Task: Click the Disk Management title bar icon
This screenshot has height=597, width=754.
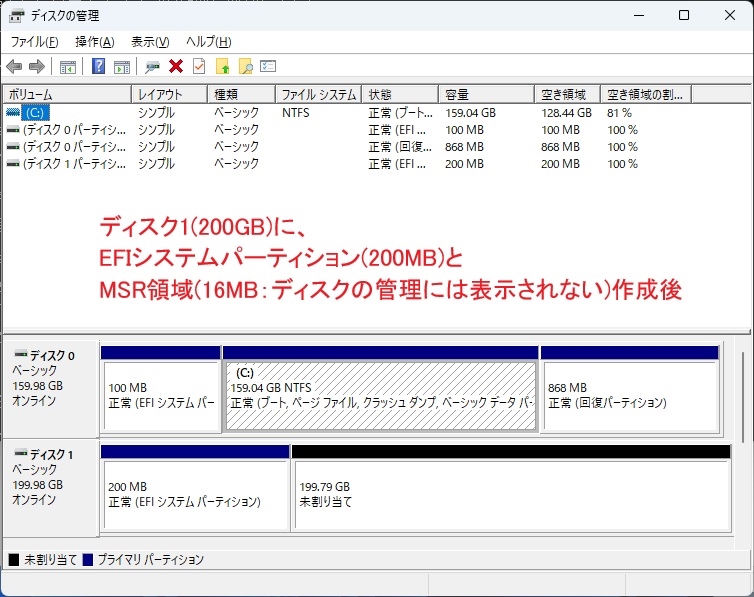Action: pyautogui.click(x=16, y=16)
